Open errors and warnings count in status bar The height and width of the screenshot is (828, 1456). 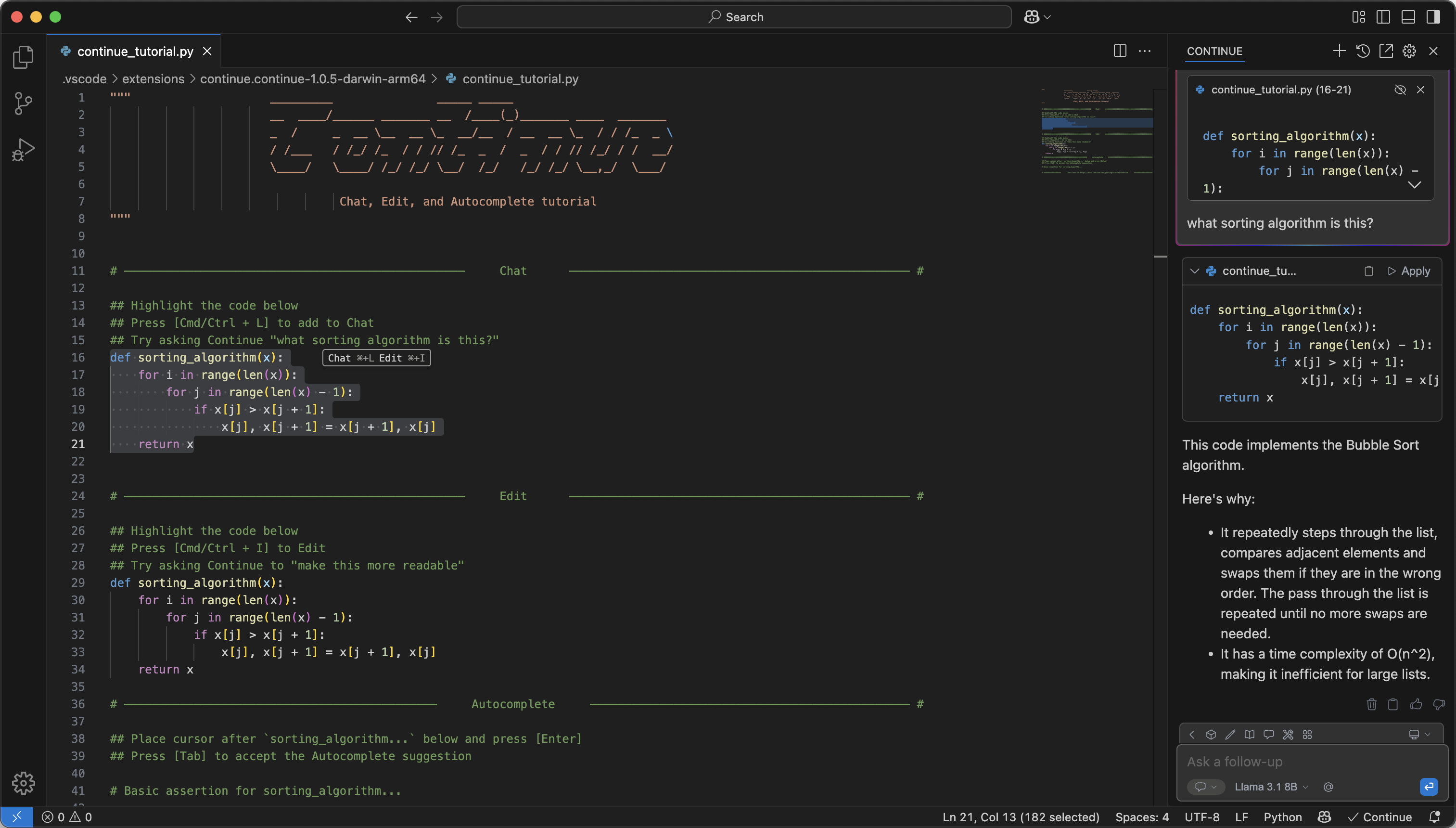pyautogui.click(x=66, y=817)
